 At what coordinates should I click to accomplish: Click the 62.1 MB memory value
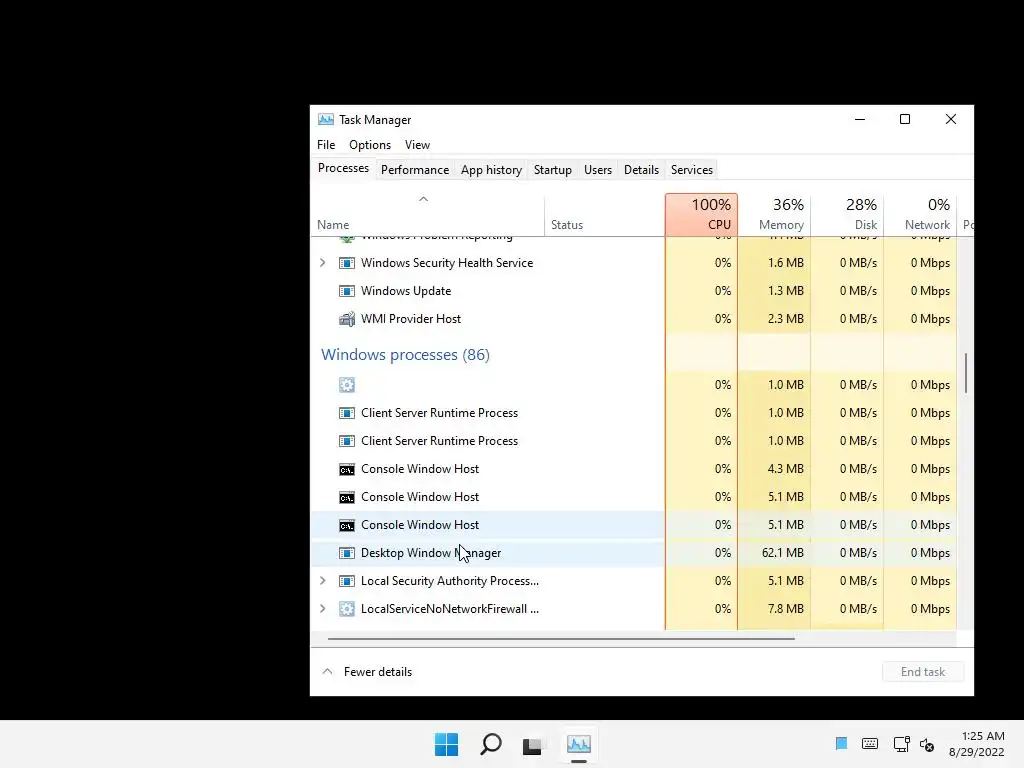coord(782,553)
